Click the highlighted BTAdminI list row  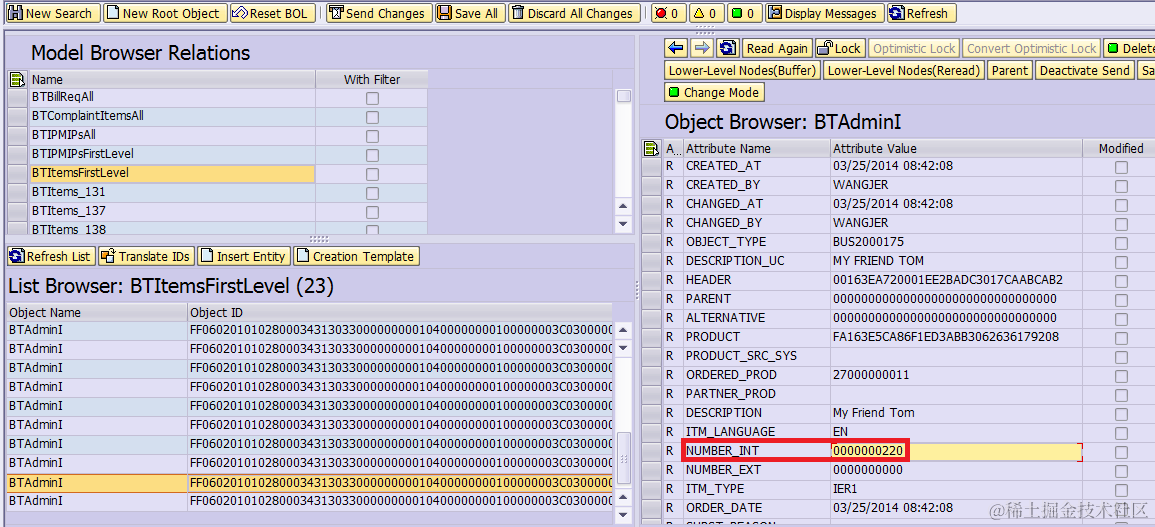(309, 483)
